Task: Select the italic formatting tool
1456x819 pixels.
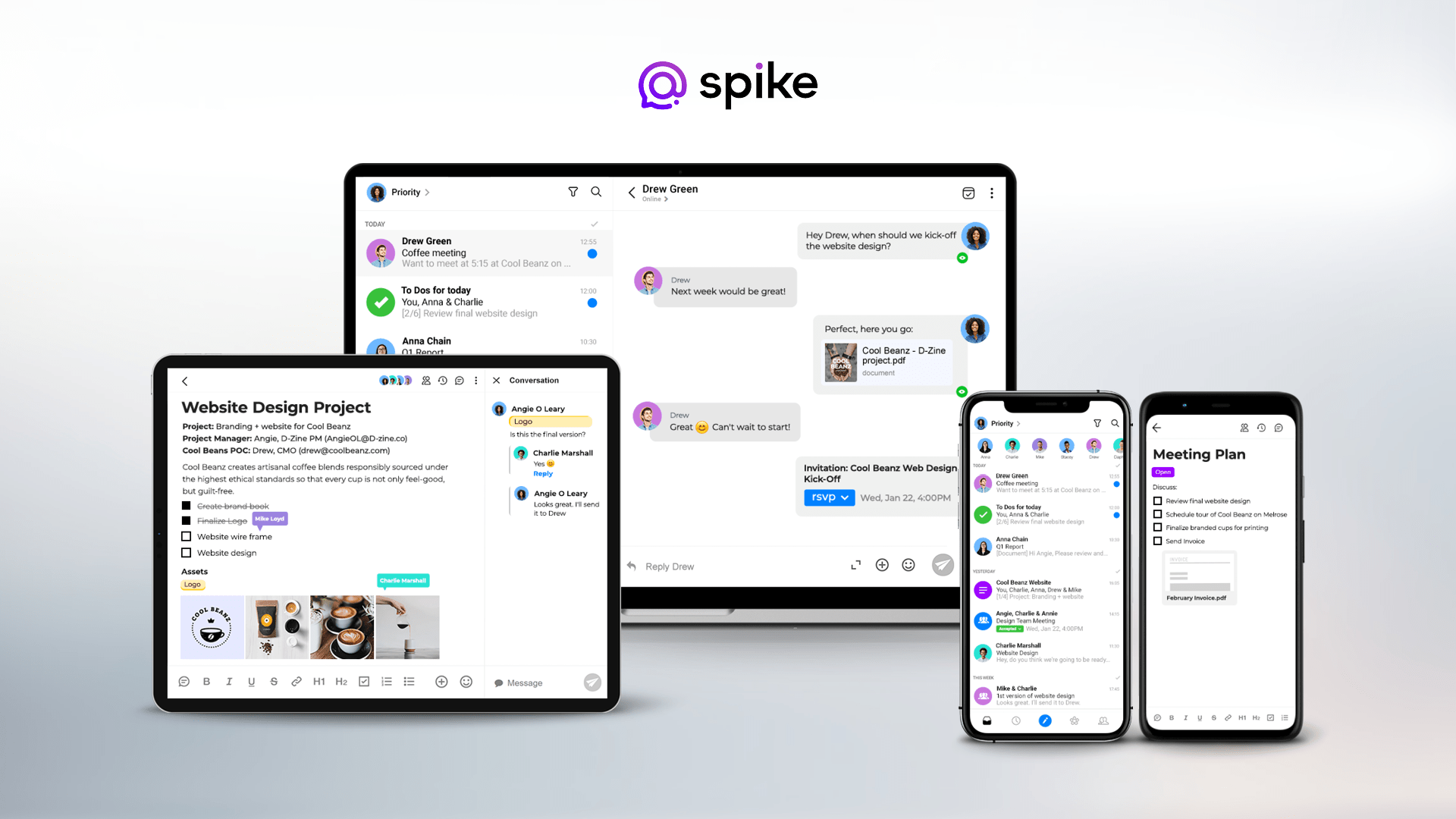Action: [229, 682]
